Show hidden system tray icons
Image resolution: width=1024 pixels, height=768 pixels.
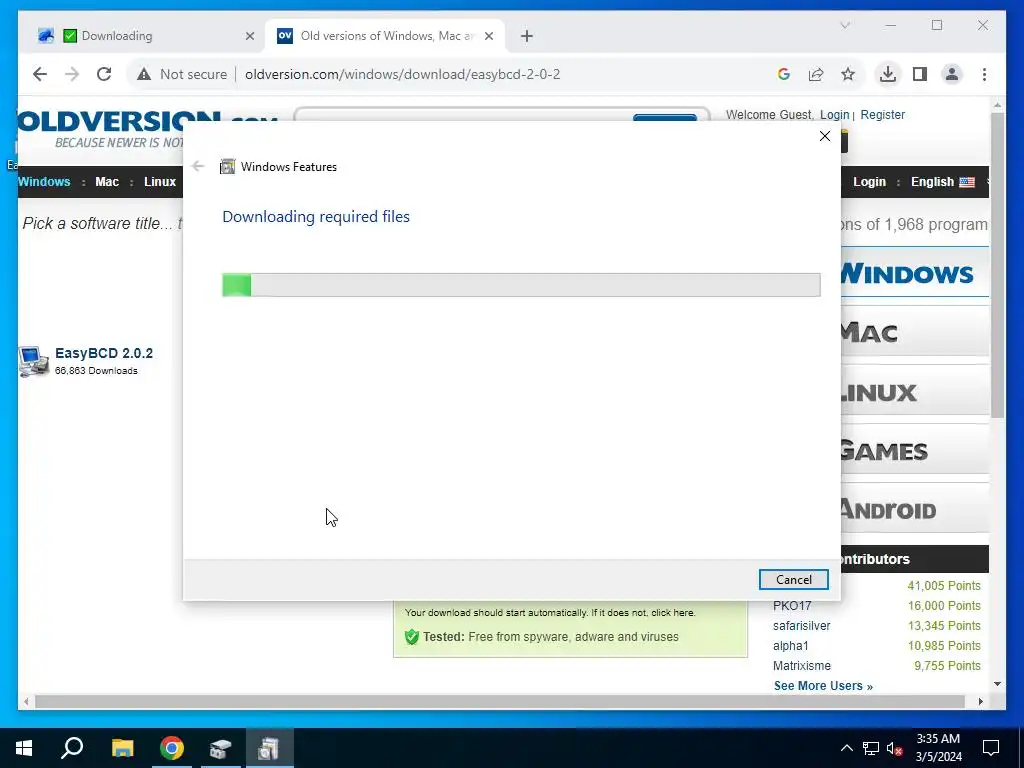click(846, 748)
